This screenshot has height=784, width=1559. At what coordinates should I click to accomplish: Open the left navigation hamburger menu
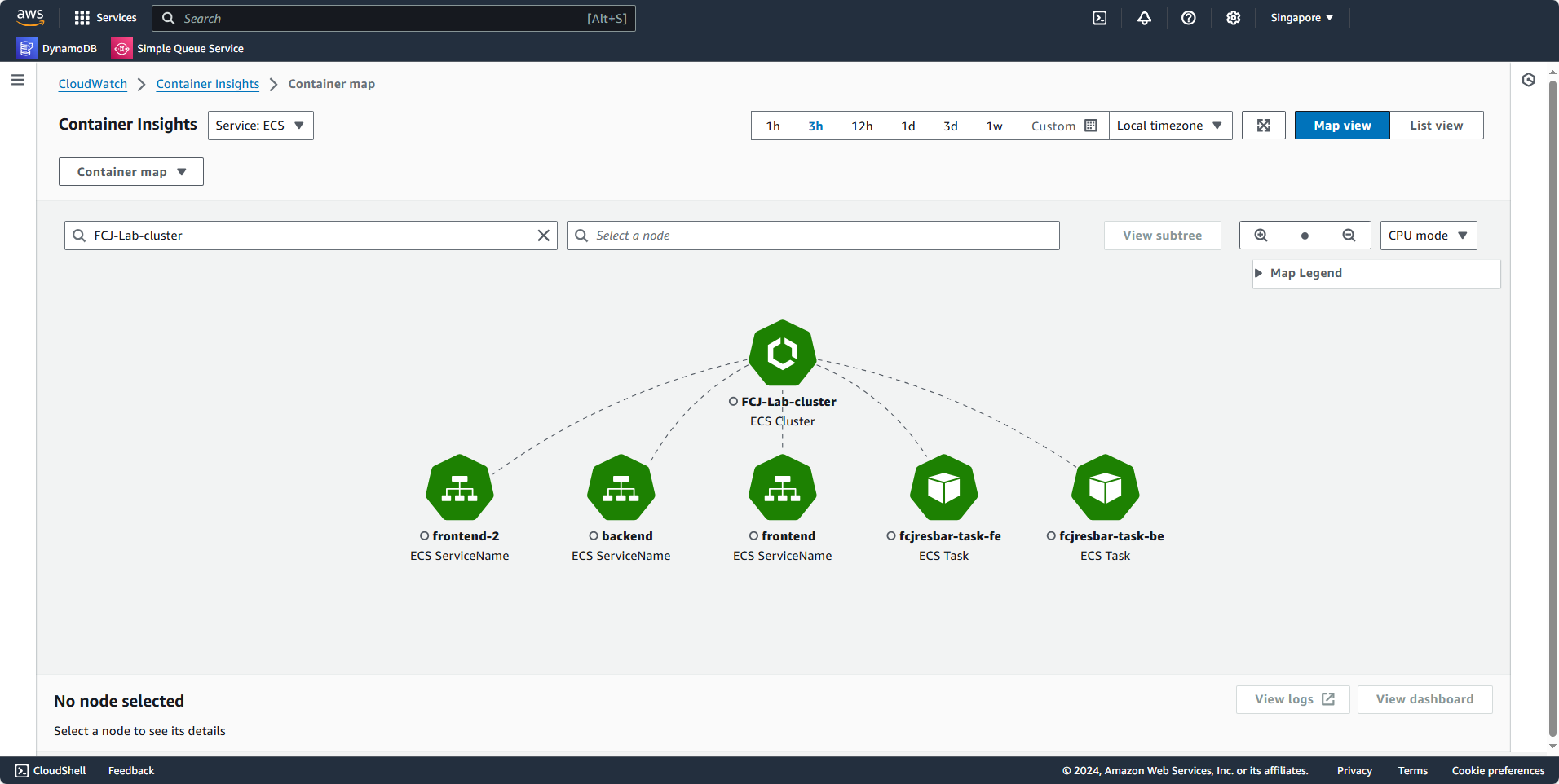18,80
